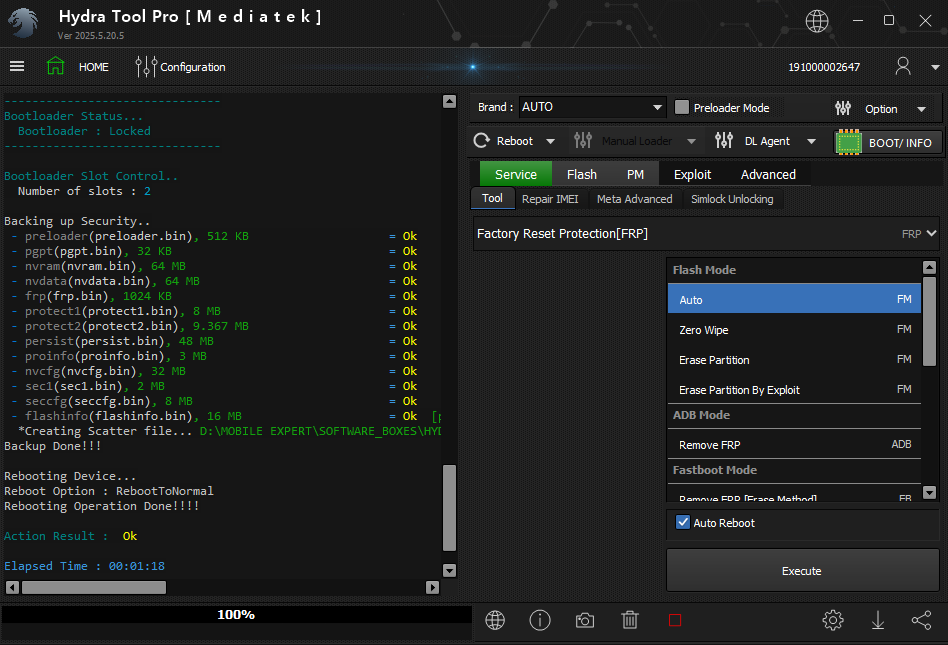Screen dimensions: 948x645
Task: Click the log scroll-down arrow
Action: pos(449,570)
